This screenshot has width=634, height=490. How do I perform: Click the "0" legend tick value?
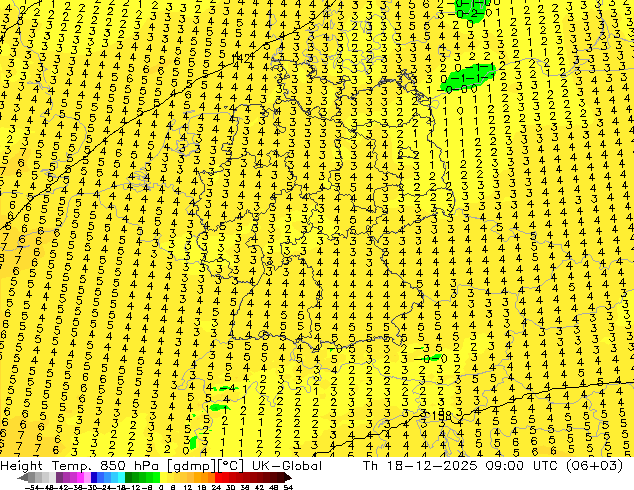(161, 487)
